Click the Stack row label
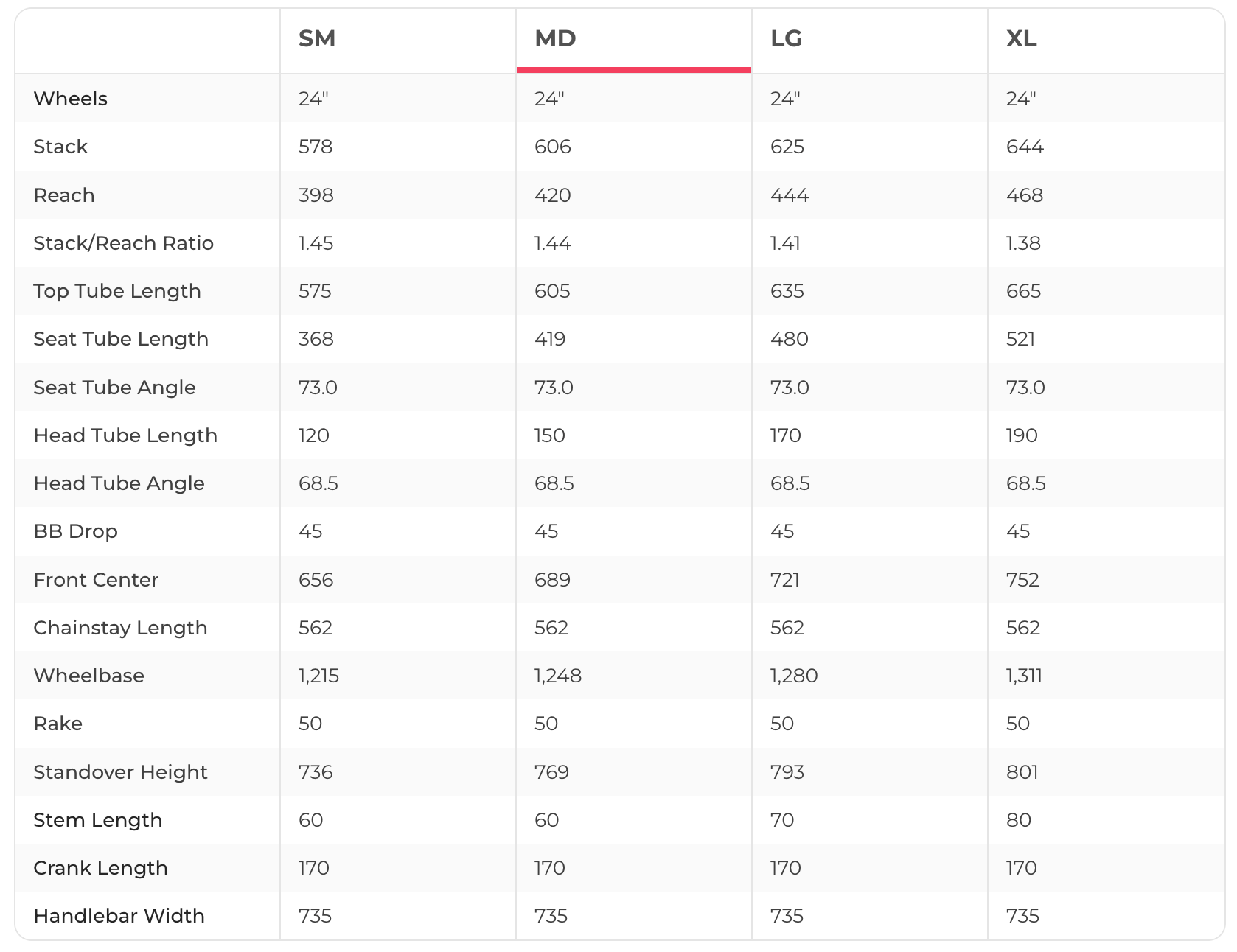 (60, 147)
